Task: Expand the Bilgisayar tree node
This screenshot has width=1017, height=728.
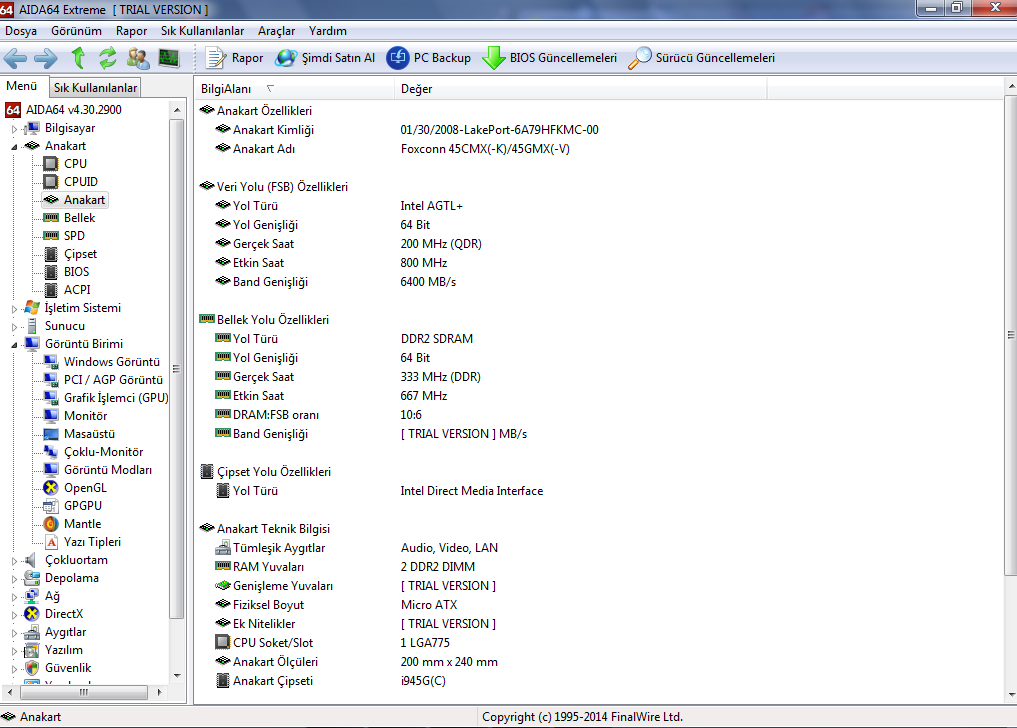Action: point(15,129)
